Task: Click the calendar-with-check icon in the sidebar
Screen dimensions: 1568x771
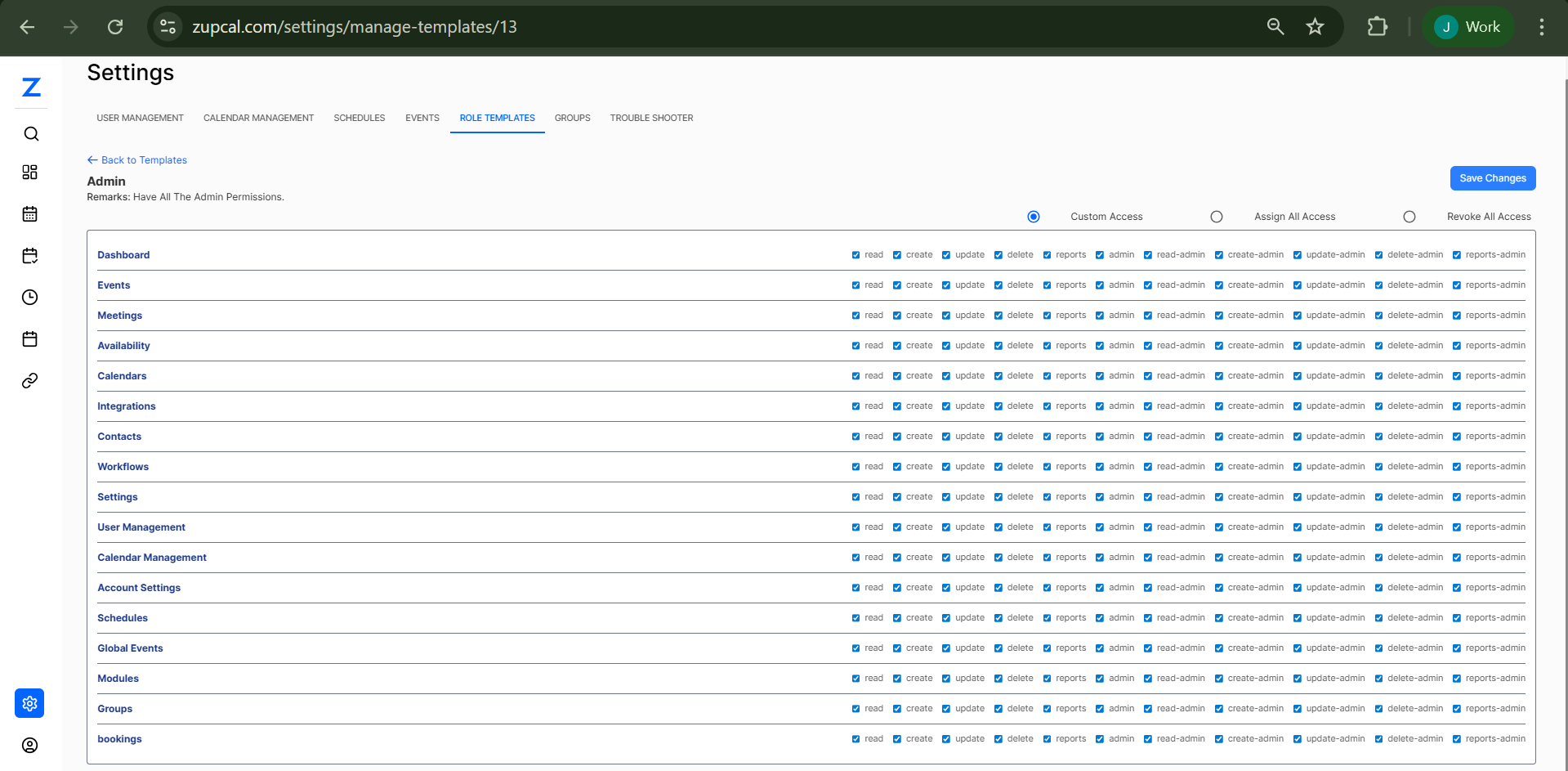Action: pos(30,256)
